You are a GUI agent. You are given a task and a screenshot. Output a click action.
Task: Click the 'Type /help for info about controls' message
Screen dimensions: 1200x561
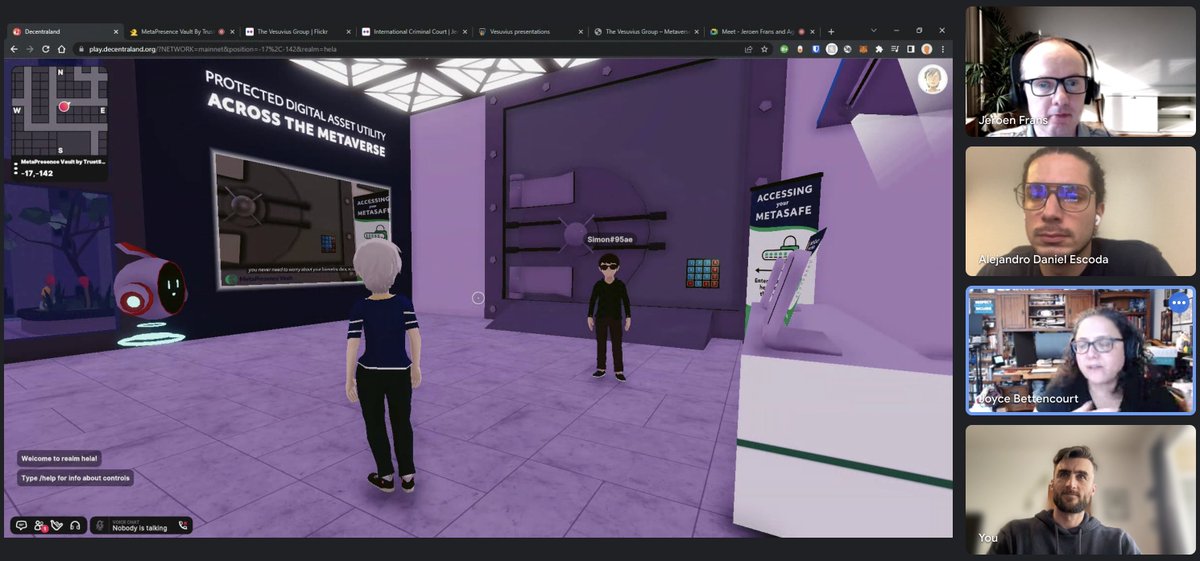pos(75,478)
